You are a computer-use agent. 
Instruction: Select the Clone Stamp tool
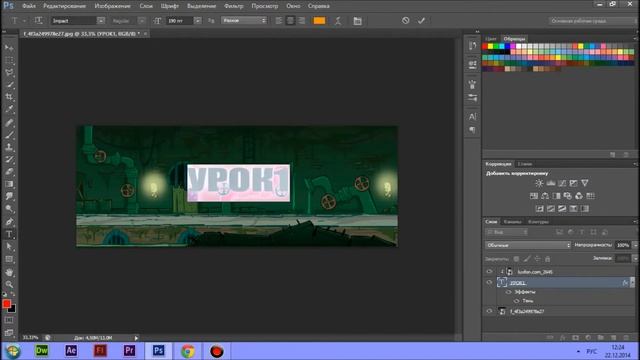[9, 147]
